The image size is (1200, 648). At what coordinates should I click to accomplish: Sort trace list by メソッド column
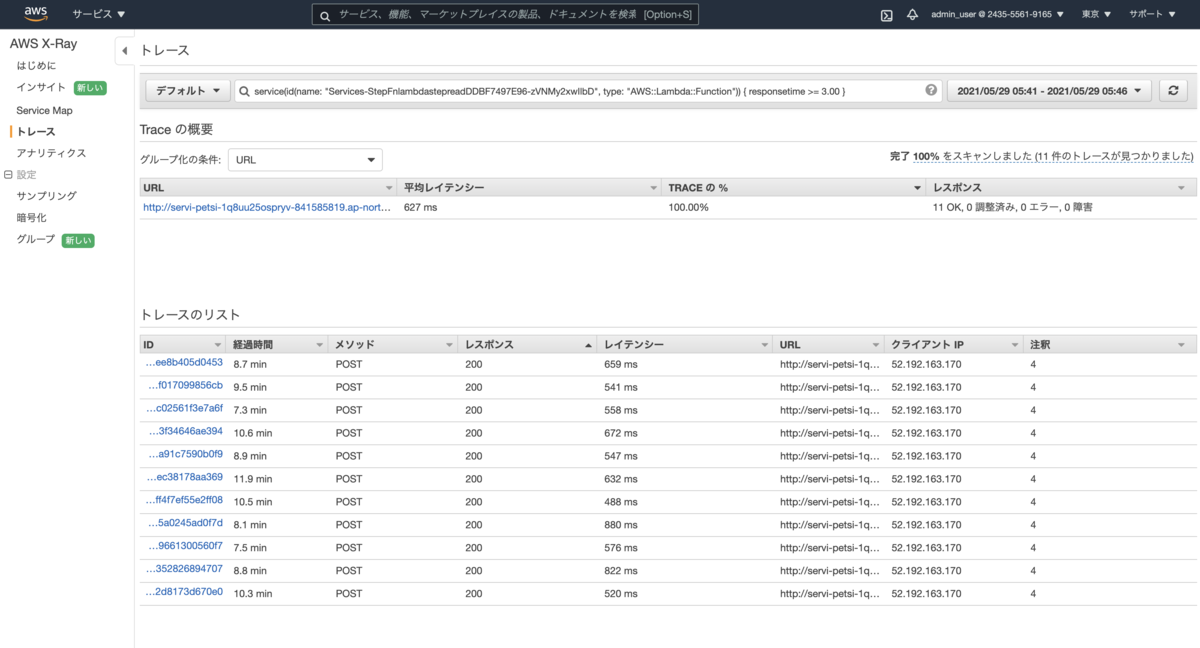point(392,344)
